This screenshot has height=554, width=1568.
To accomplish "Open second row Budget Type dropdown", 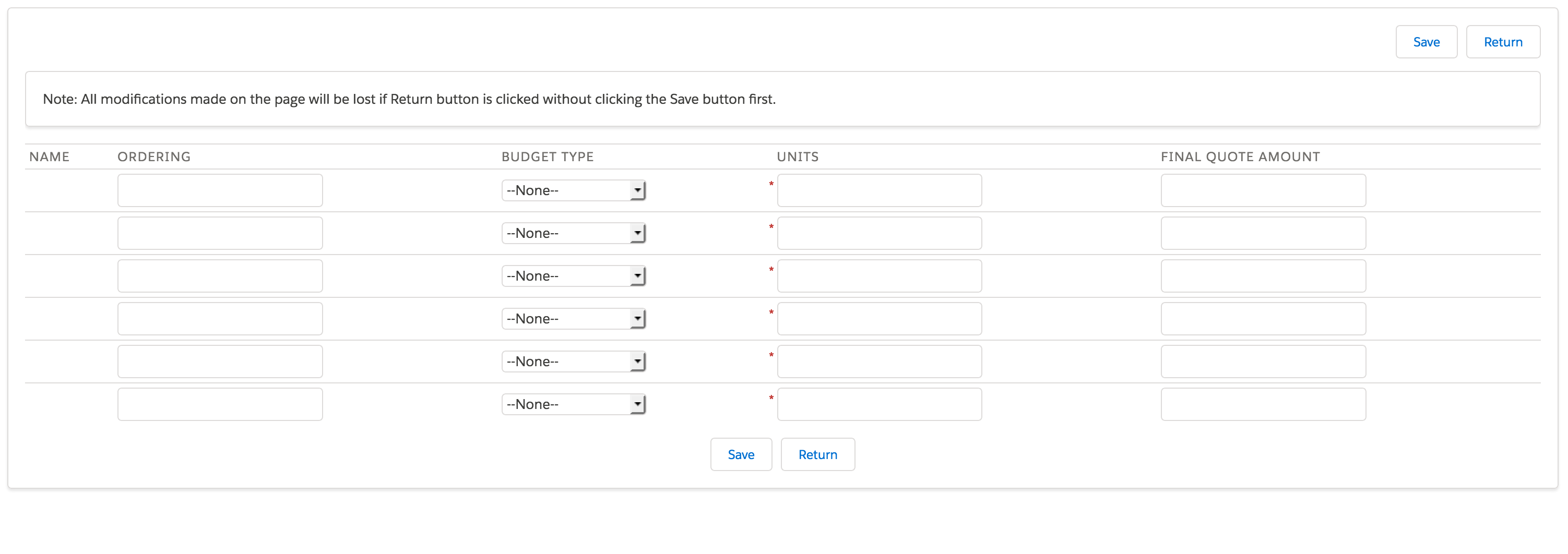I will pos(573,233).
